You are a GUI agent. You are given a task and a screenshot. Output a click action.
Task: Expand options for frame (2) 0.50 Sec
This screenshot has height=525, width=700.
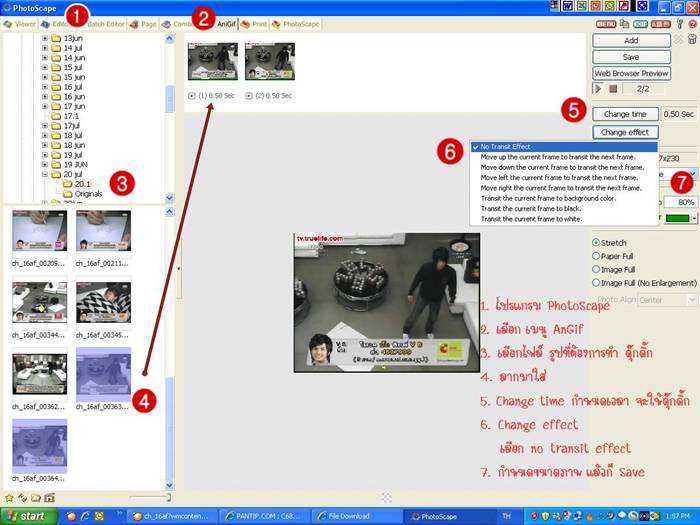click(249, 96)
